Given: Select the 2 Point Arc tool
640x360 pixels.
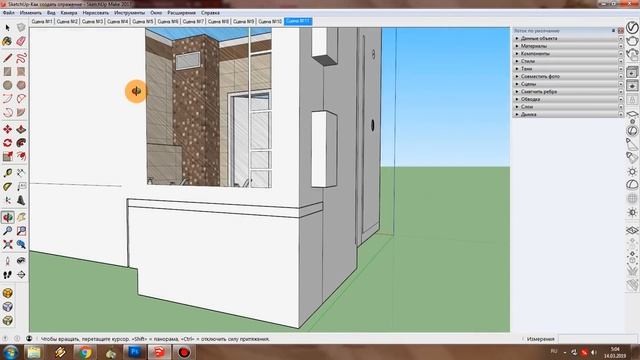Looking at the screenshot, I should click(21, 98).
